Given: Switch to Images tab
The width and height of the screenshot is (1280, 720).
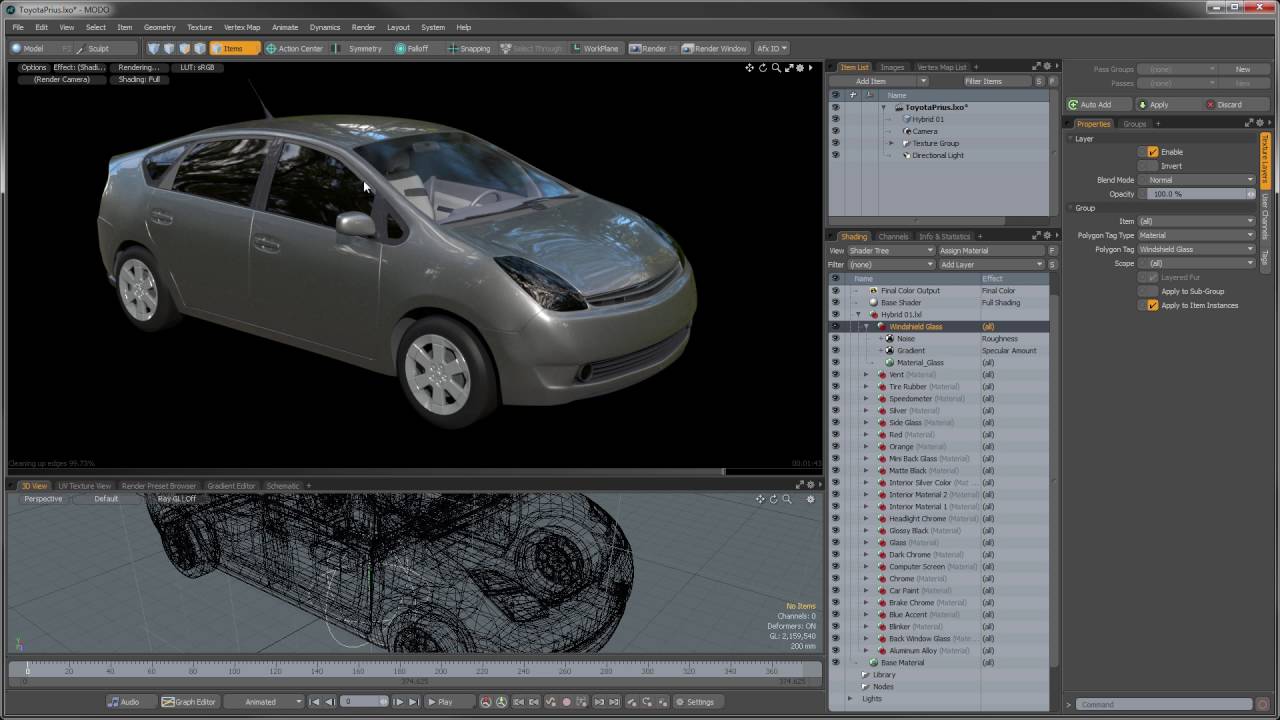Looking at the screenshot, I should click(x=892, y=67).
